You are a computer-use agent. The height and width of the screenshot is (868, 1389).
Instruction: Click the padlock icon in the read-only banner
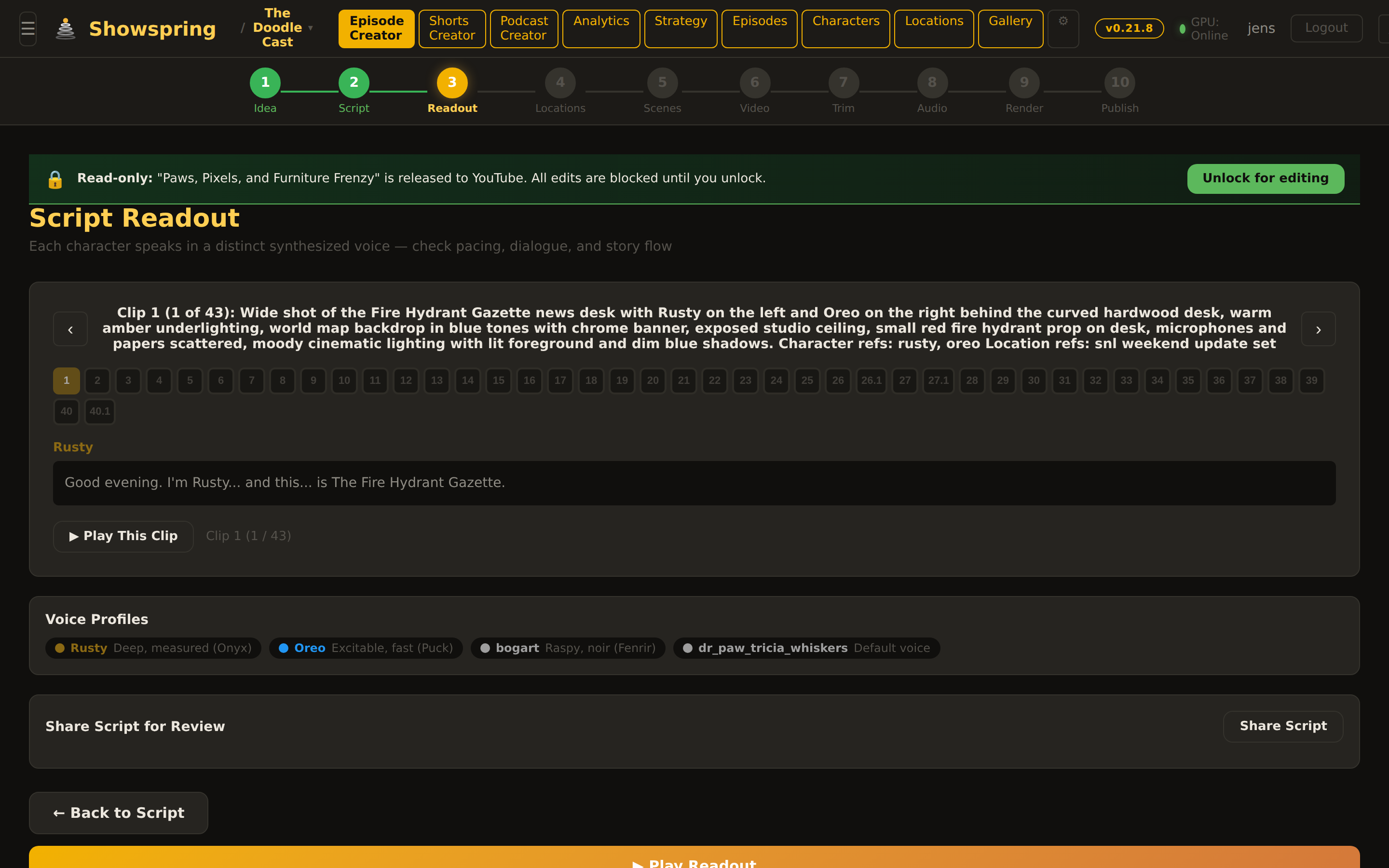(55, 178)
